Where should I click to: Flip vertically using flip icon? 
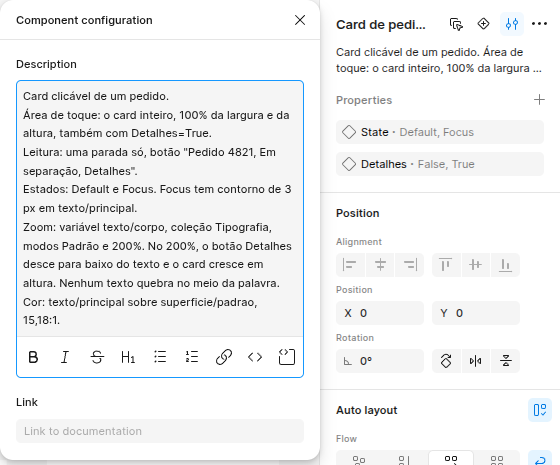[x=505, y=361]
